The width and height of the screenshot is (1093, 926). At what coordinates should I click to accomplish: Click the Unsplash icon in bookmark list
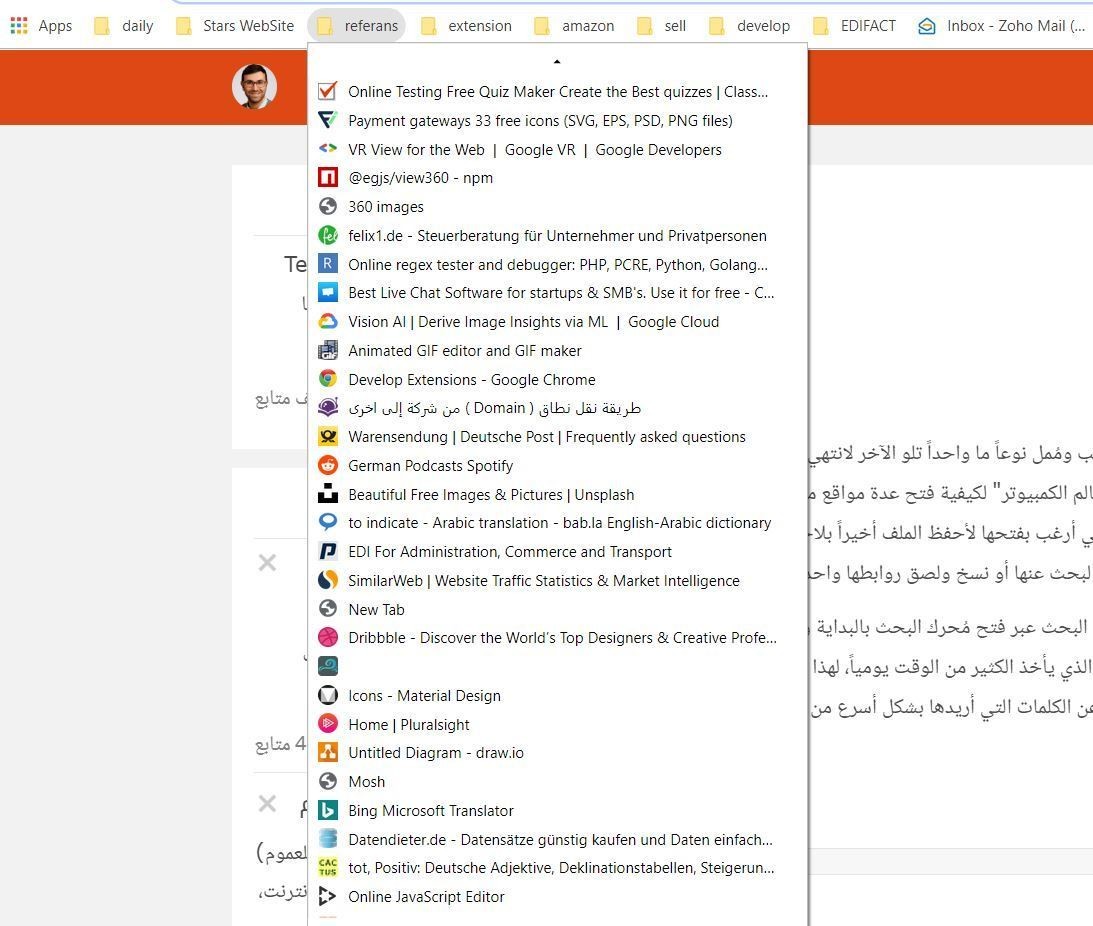[x=327, y=494]
